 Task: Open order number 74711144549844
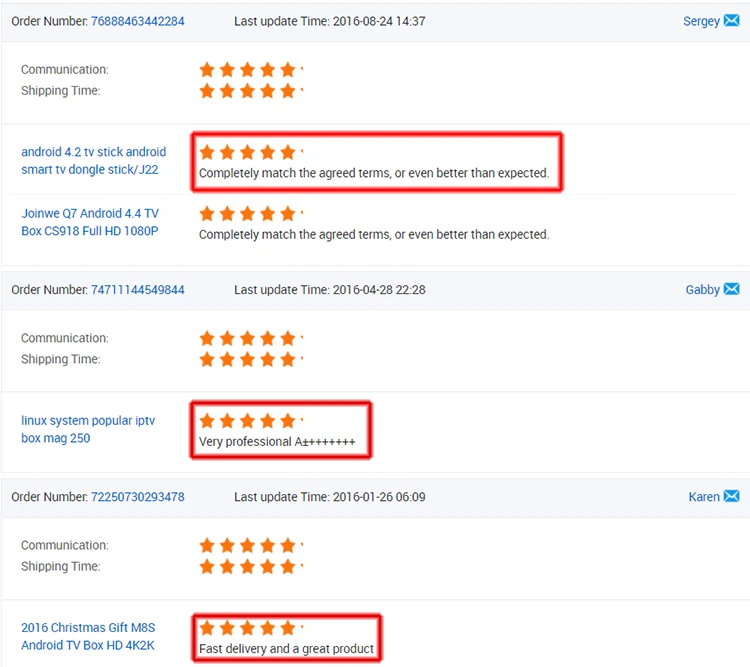click(137, 289)
